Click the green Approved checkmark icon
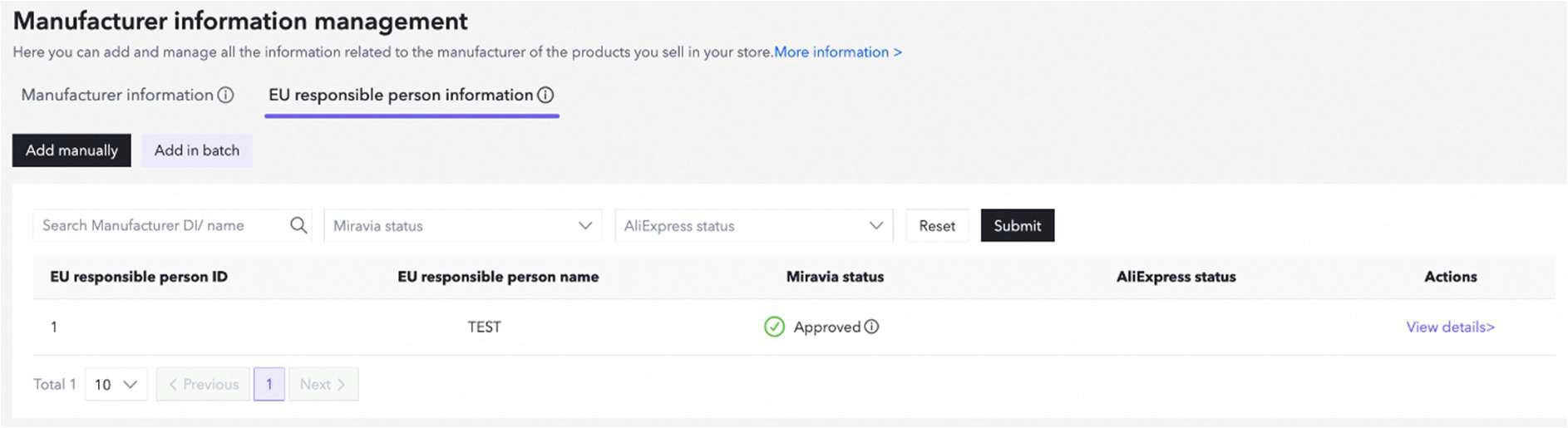This screenshot has height=428, width=1568. [774, 327]
